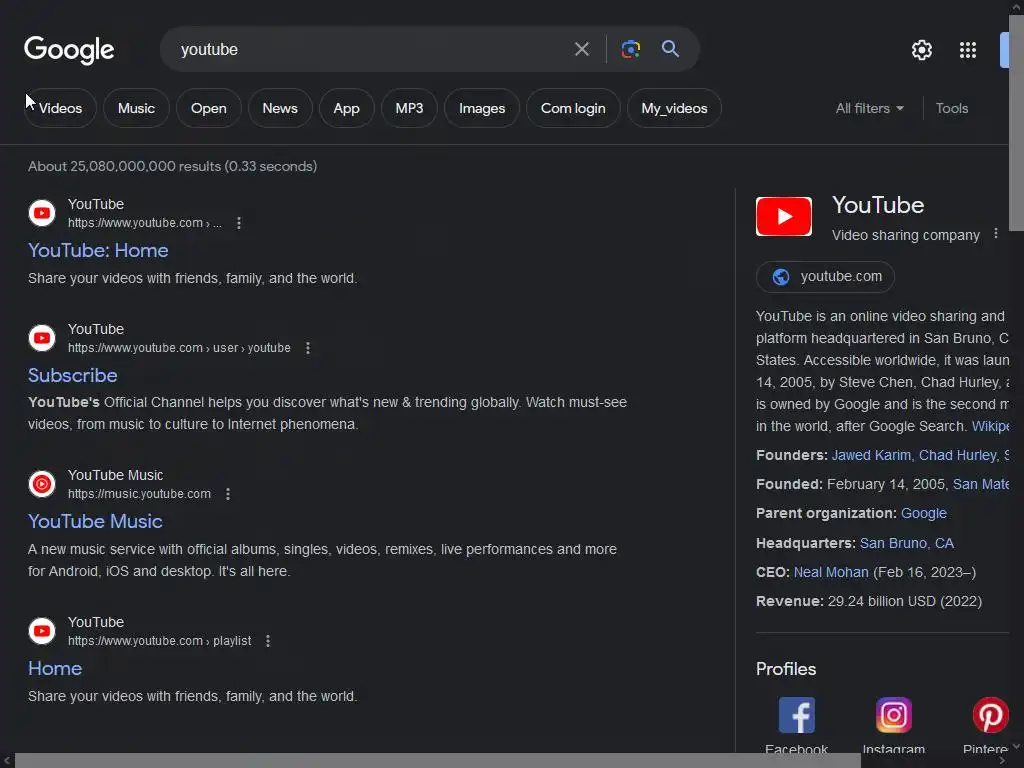Click the horizontal scrollbar left arrow
Image resolution: width=1024 pixels, height=768 pixels.
click(x=7, y=760)
